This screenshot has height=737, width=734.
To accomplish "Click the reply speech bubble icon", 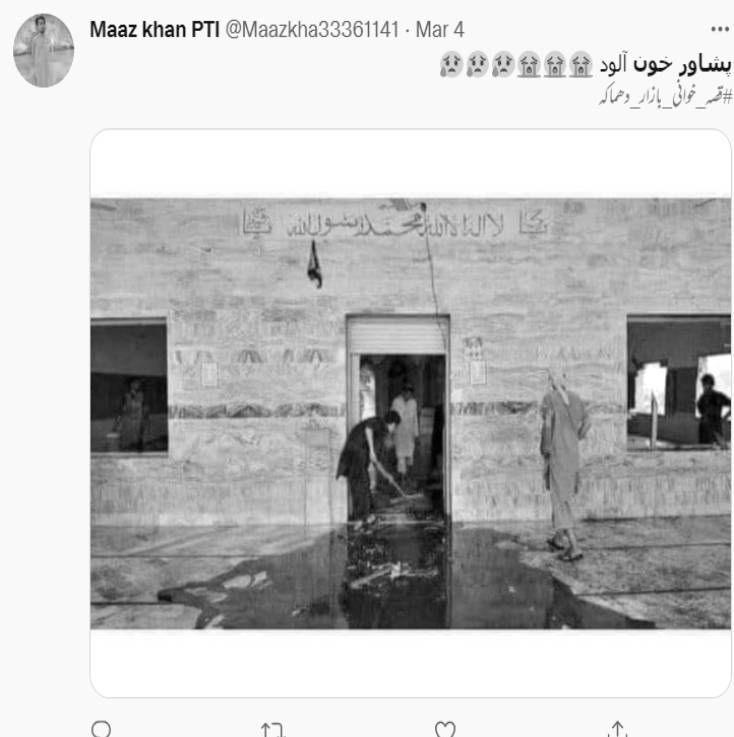I will pos(101,729).
